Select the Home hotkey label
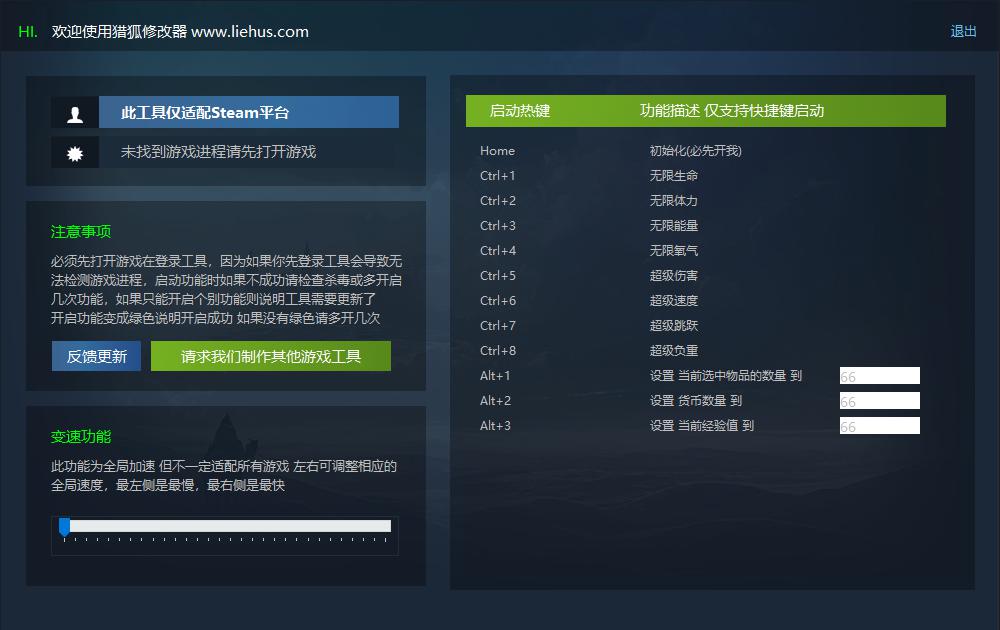Screen dimensions: 1000x630 coord(497,150)
